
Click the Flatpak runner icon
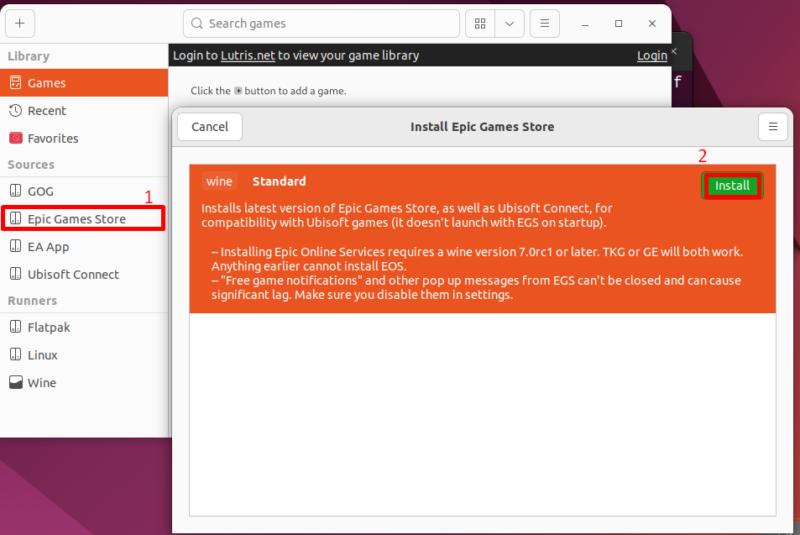(16, 326)
